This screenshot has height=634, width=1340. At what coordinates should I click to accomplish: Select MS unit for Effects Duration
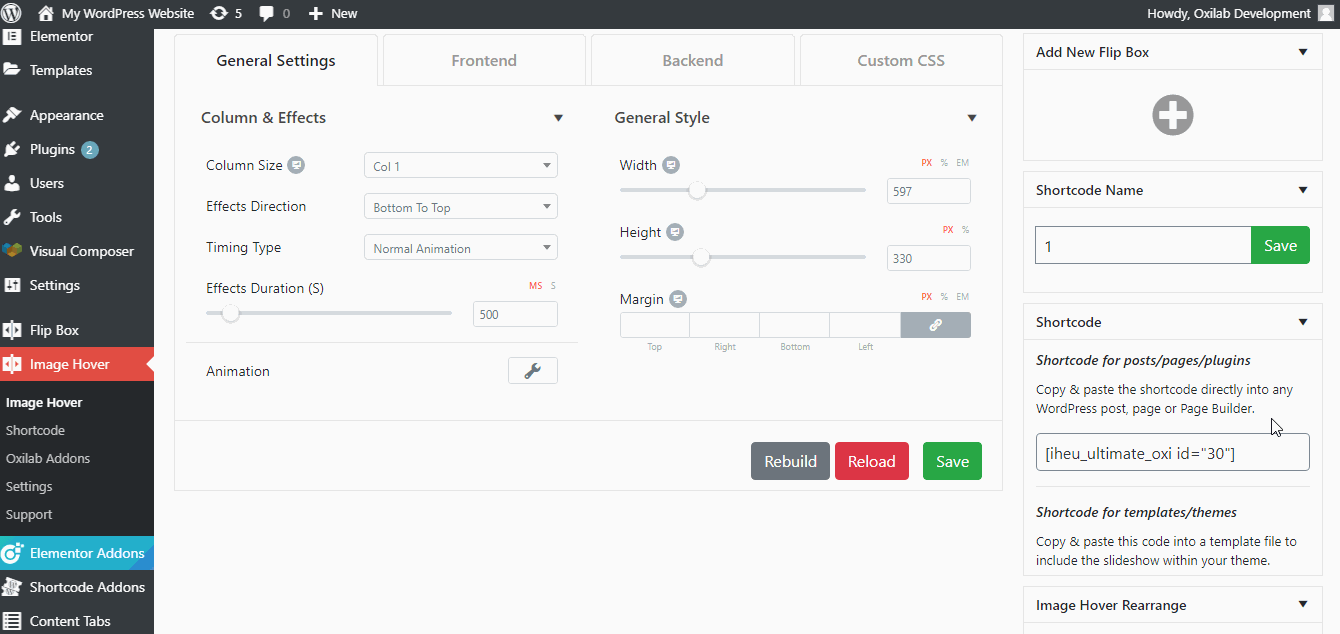[536, 286]
